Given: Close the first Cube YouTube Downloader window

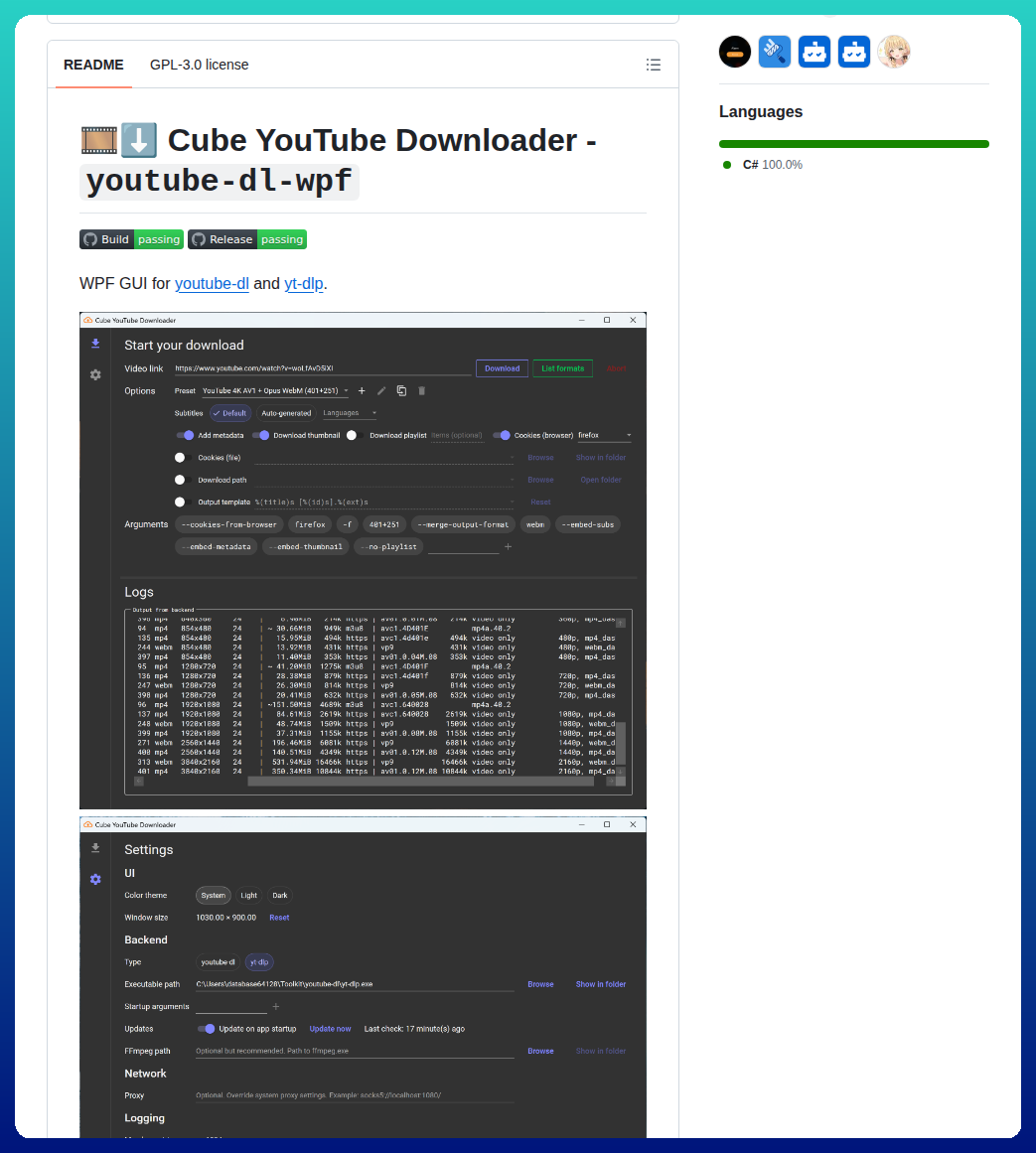Looking at the screenshot, I should (633, 320).
